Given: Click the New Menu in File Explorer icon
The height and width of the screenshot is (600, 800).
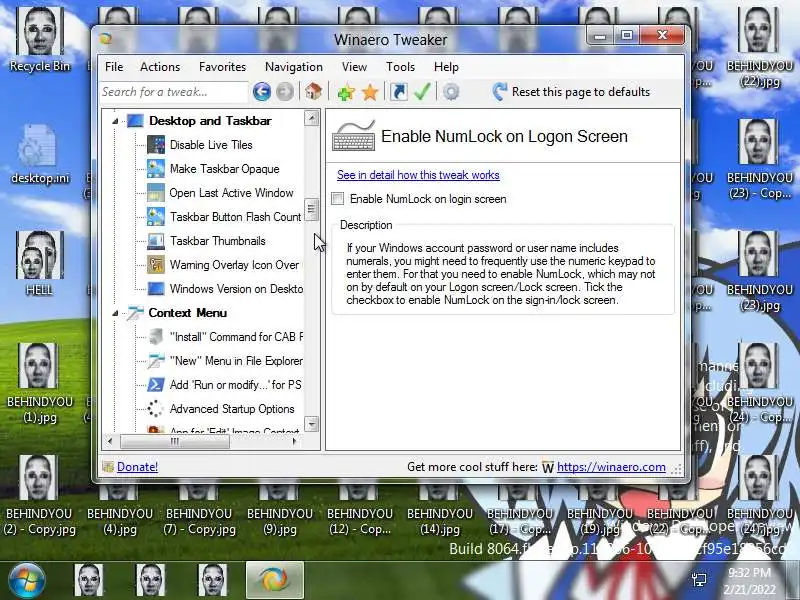Looking at the screenshot, I should click(156, 361).
